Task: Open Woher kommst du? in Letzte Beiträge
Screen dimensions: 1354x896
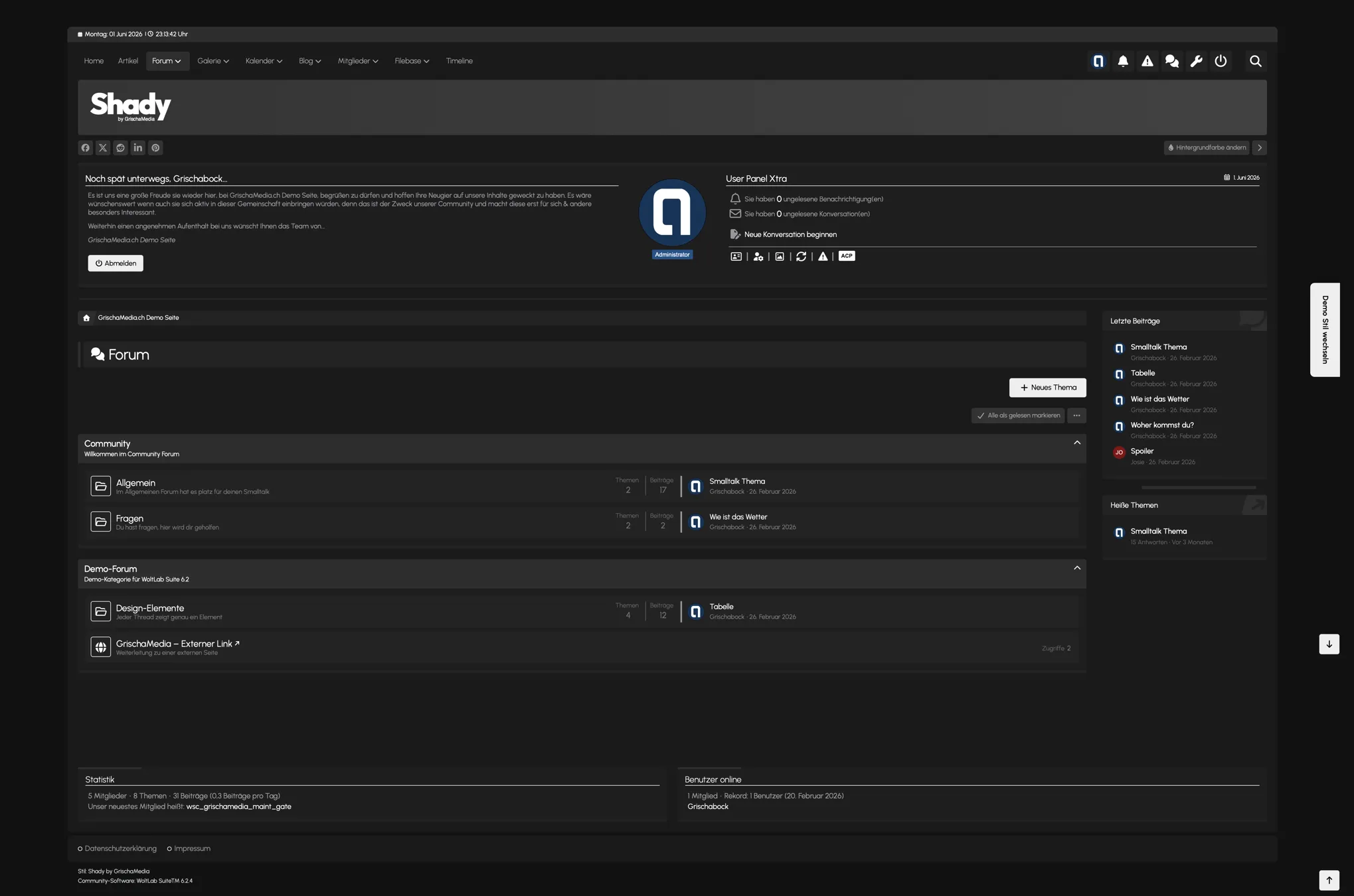Action: [1162, 425]
